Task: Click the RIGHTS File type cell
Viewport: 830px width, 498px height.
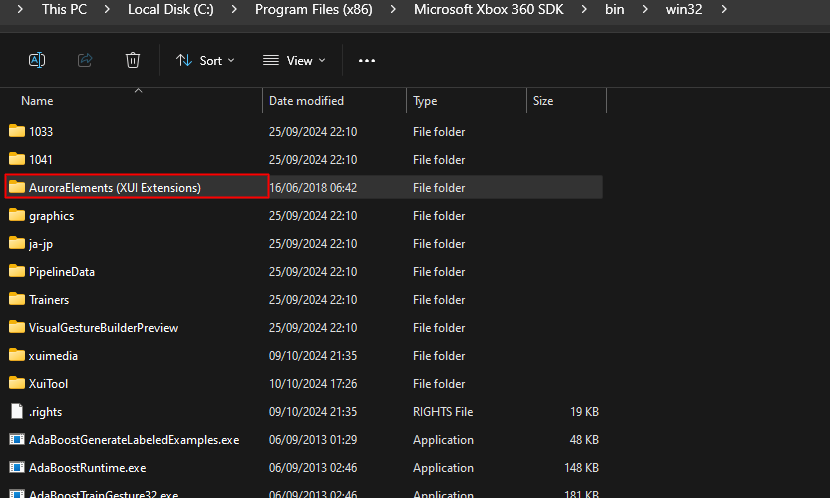Action: (443, 412)
